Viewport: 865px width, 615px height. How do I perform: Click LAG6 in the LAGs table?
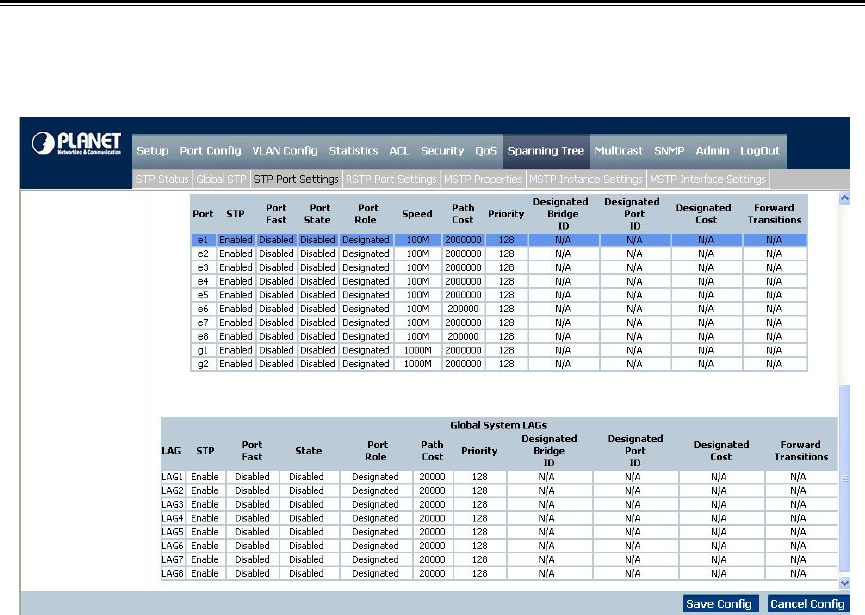[172, 546]
